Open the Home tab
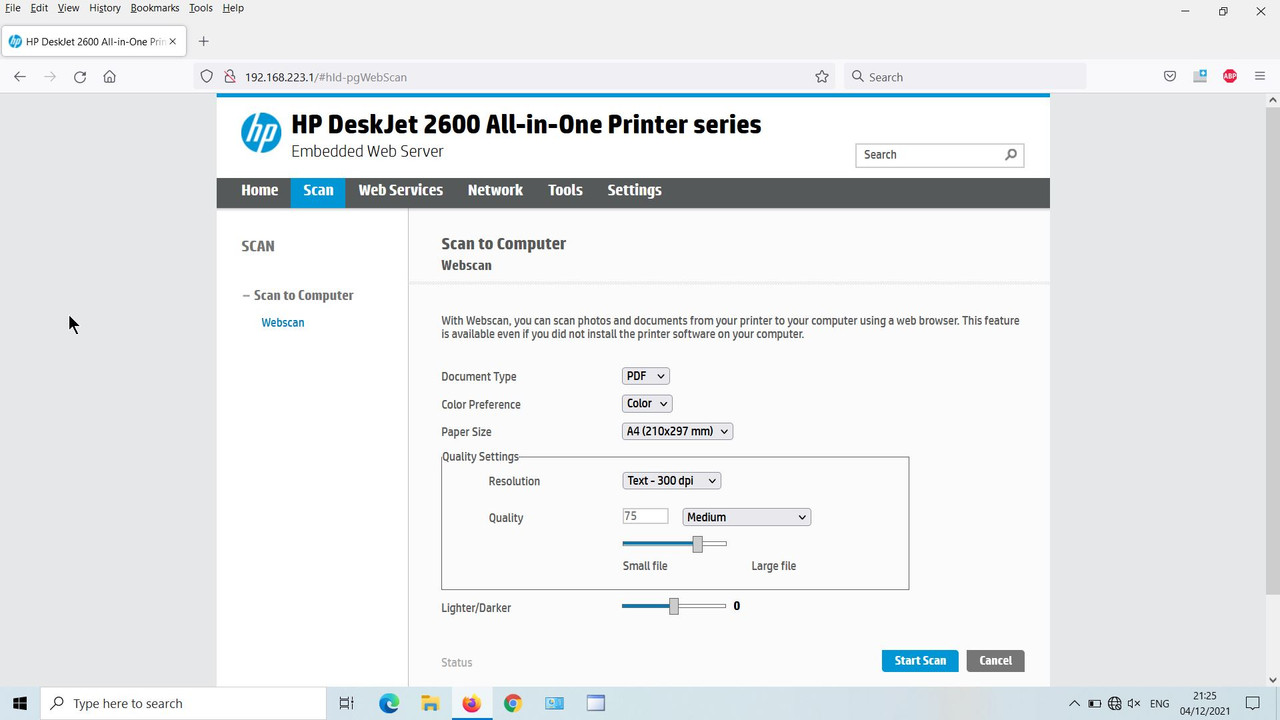This screenshot has width=1280, height=720. click(260, 190)
